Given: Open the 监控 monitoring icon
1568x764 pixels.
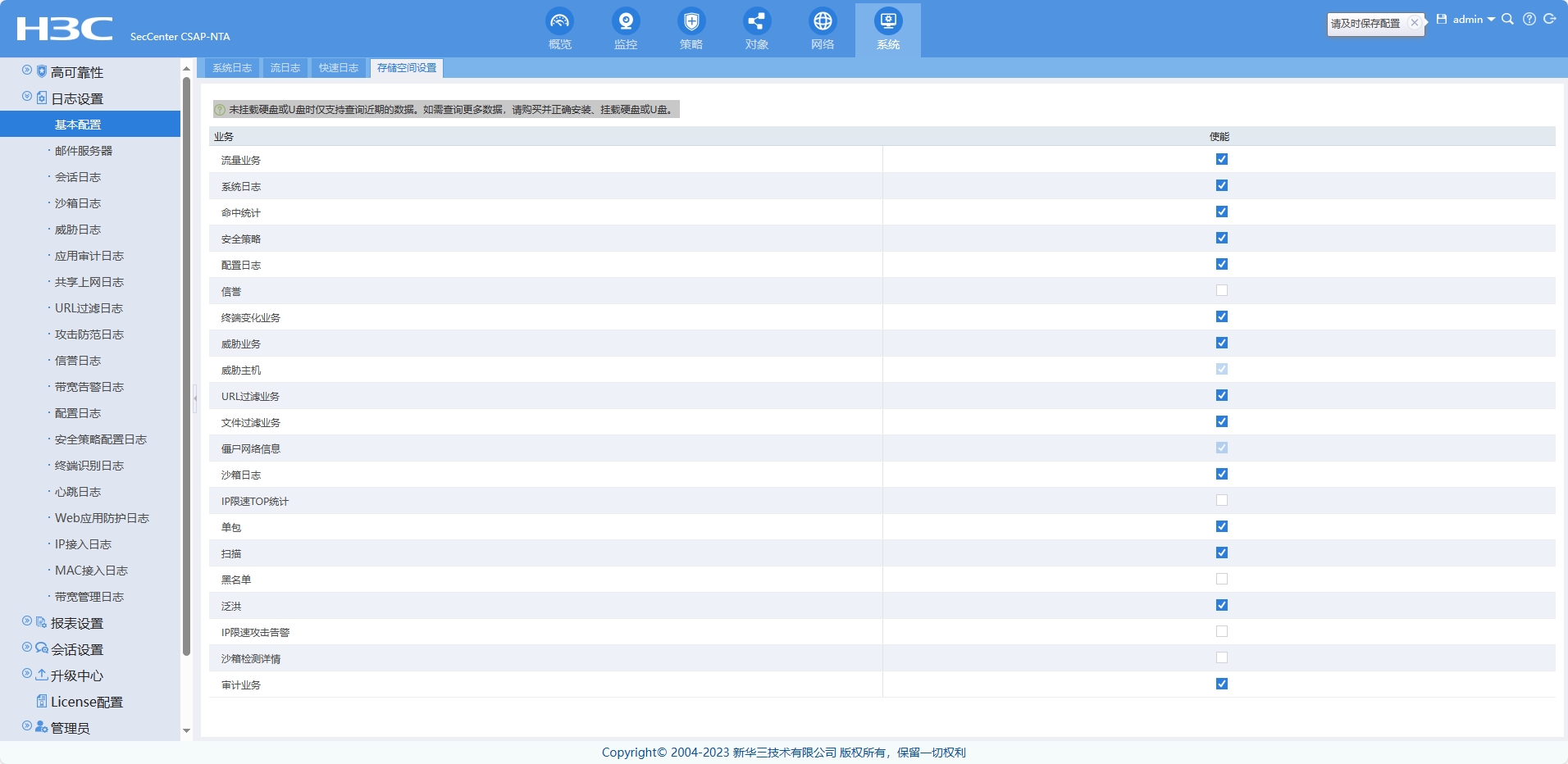Looking at the screenshot, I should click(x=626, y=21).
